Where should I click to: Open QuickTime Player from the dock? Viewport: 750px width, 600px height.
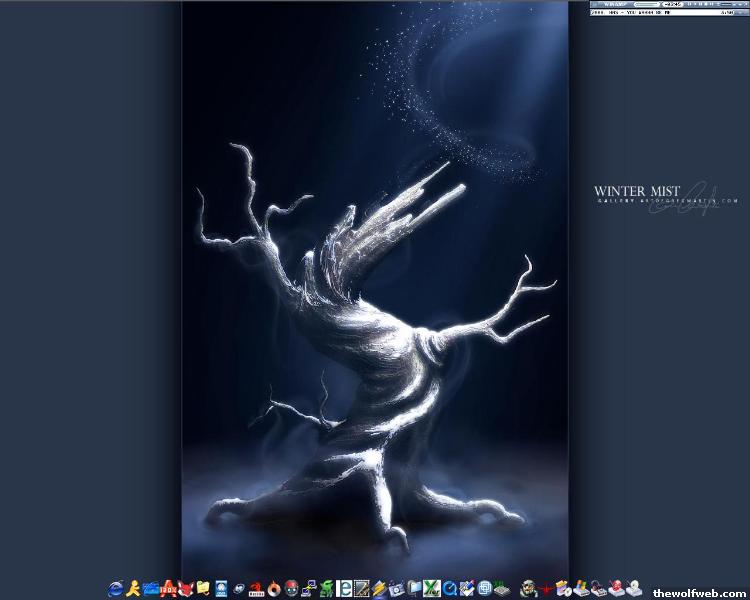click(x=450, y=588)
